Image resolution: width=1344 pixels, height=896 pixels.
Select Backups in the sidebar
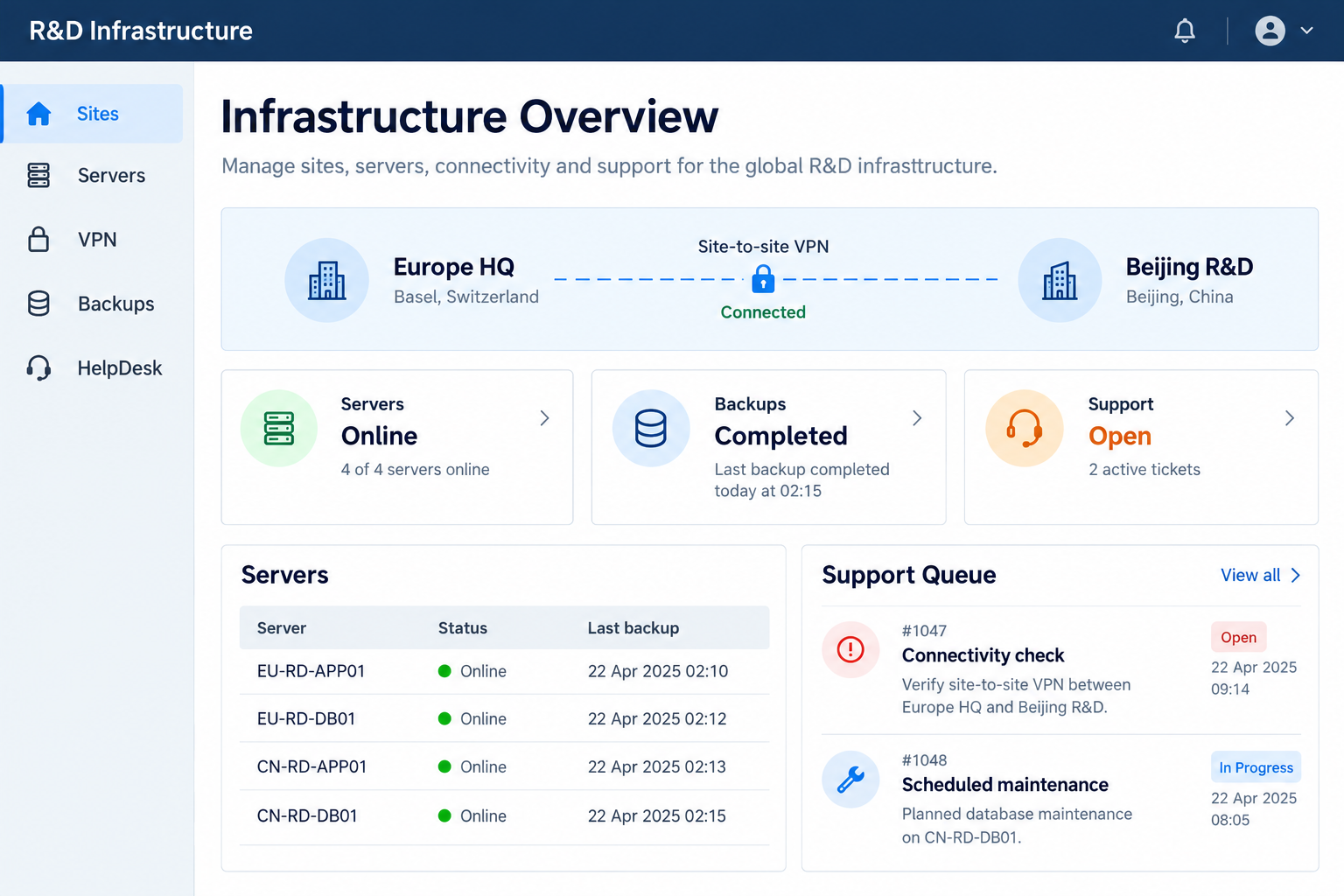93,304
